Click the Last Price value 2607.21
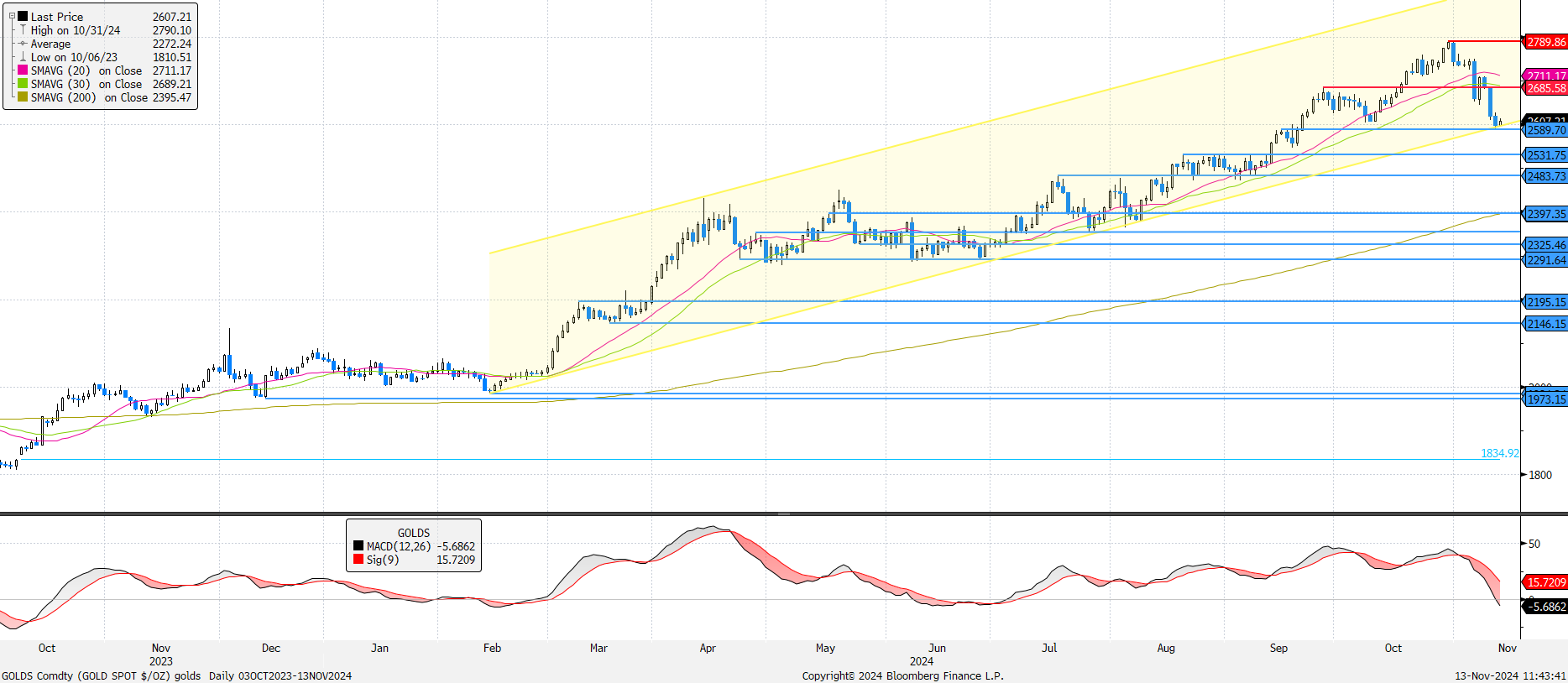The width and height of the screenshot is (1568, 683). (x=172, y=17)
